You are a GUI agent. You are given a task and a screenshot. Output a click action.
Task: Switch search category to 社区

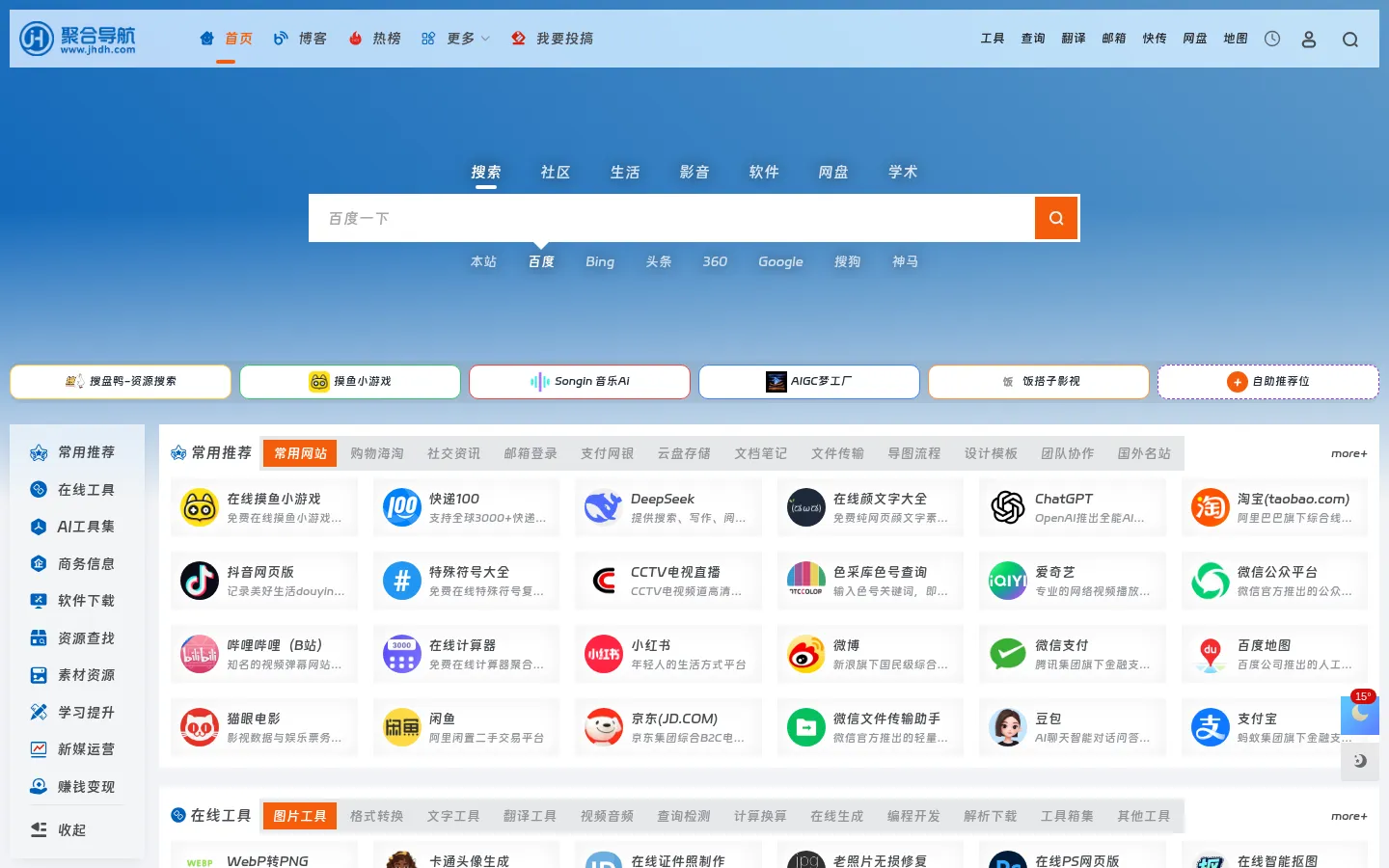[556, 172]
